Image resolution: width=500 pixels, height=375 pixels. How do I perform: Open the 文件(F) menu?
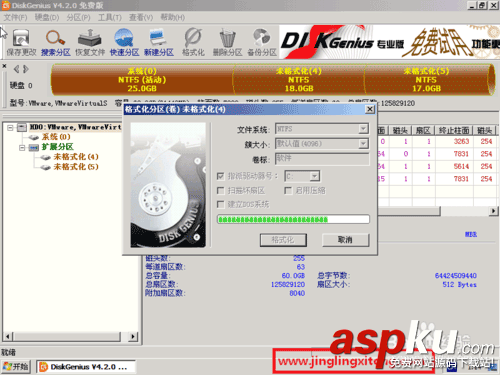[x=15, y=17]
